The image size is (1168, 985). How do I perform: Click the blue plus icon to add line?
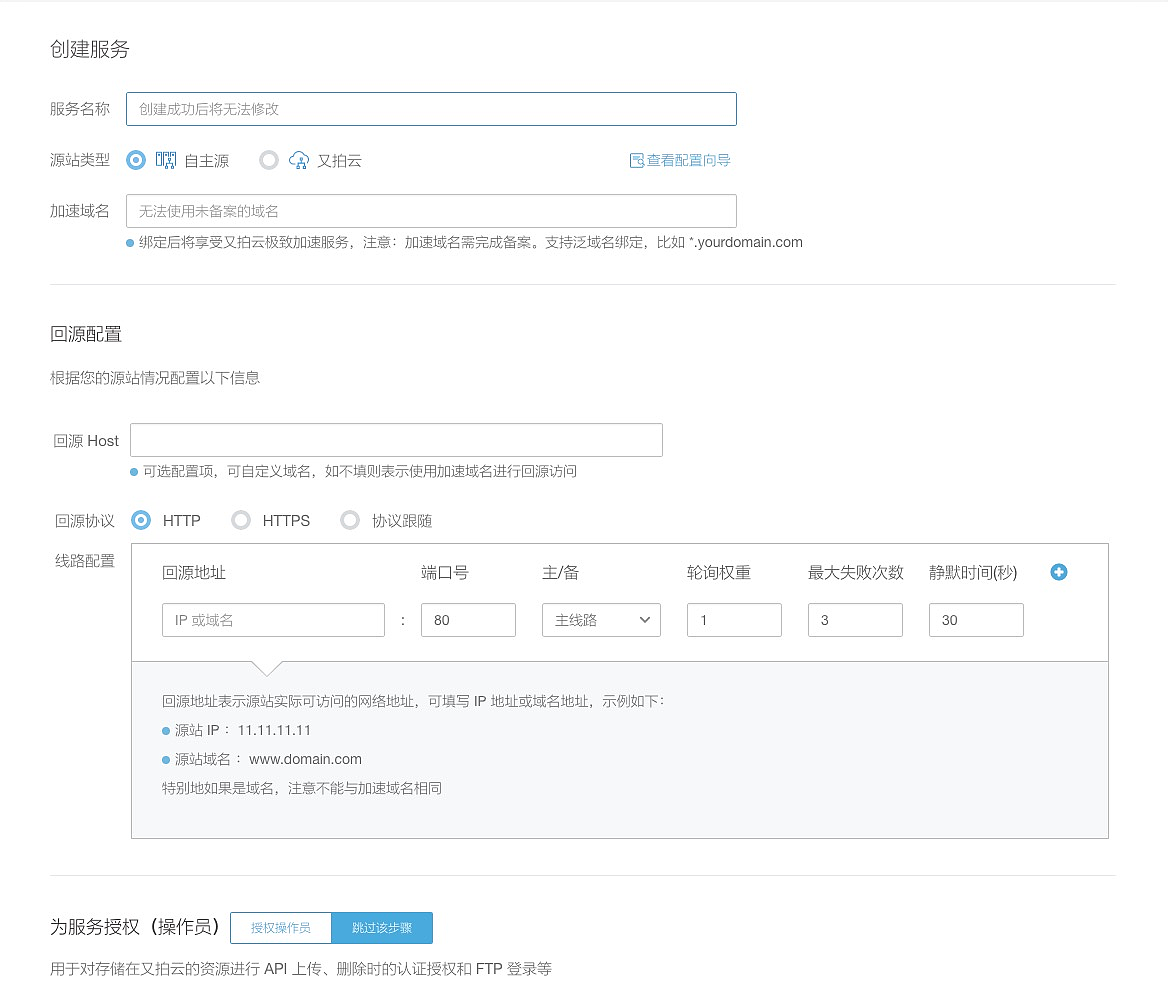point(1059,572)
